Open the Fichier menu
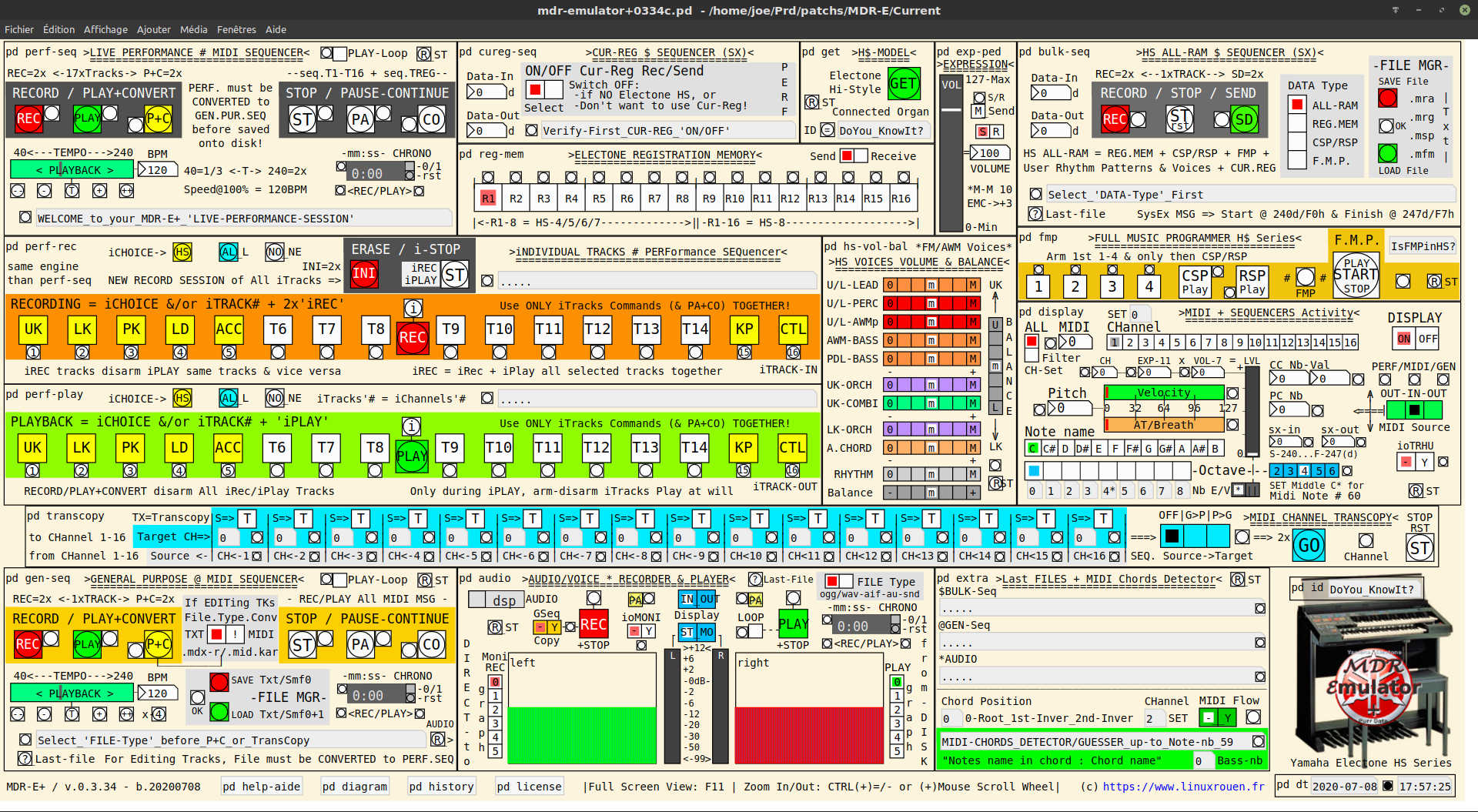 pyautogui.click(x=19, y=29)
